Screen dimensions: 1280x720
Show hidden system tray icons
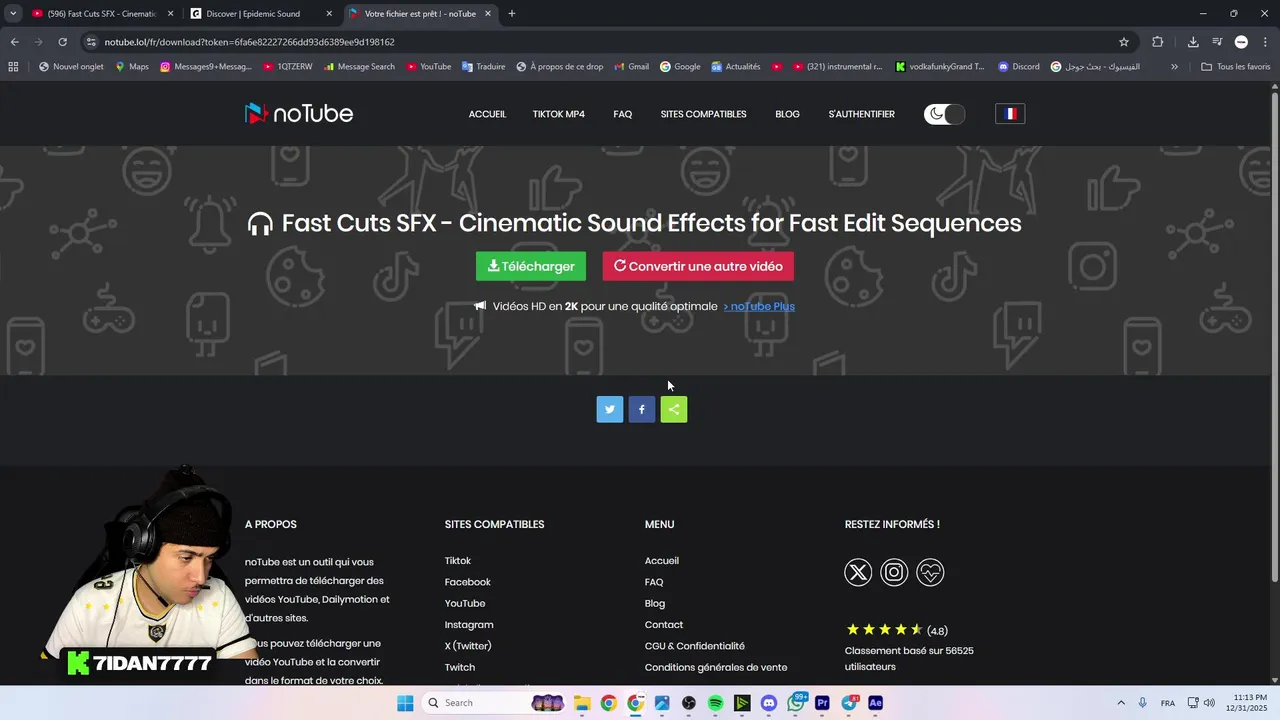point(1121,703)
